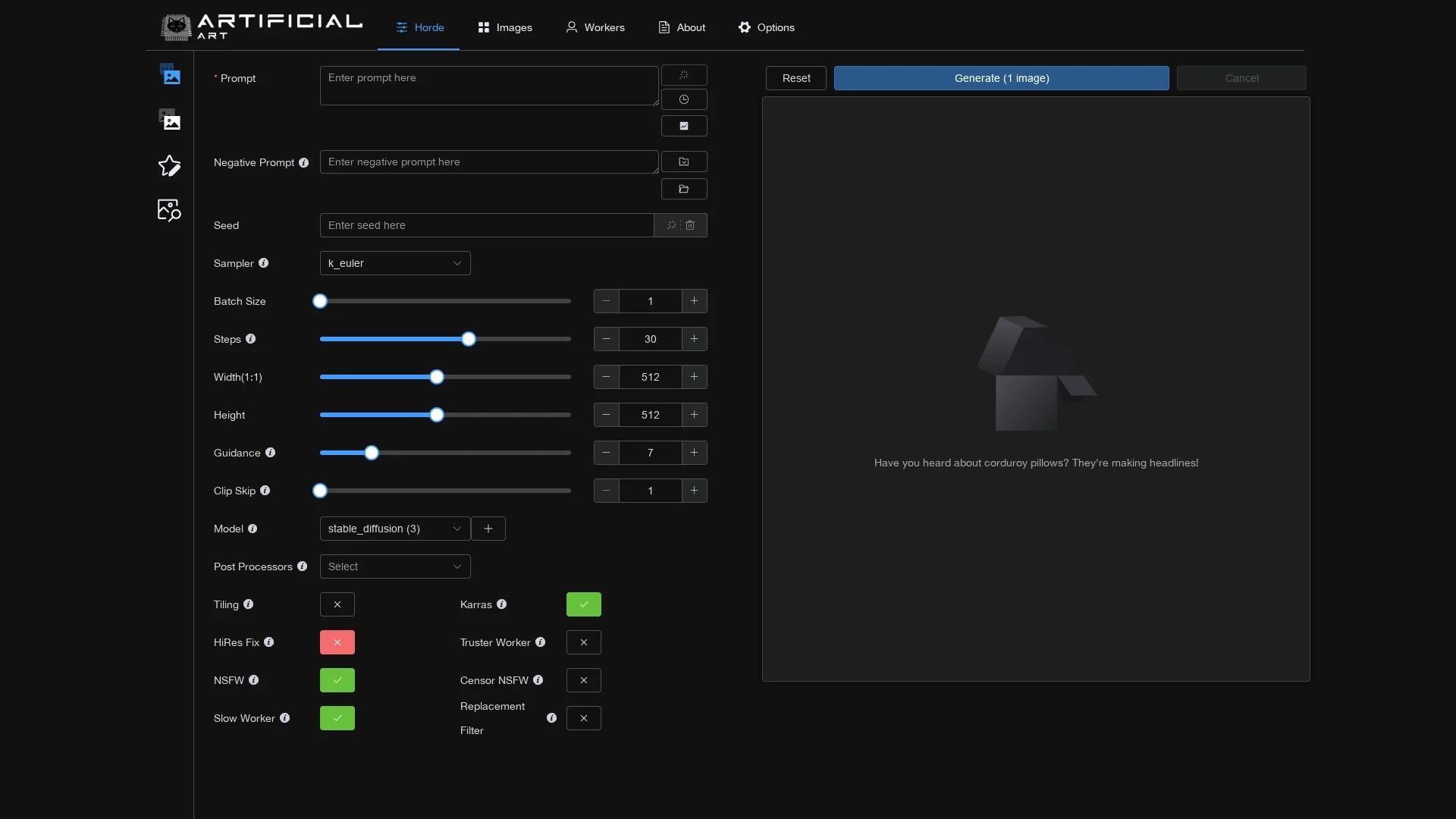This screenshot has height=819, width=1456.
Task: Switch to the About tab
Action: 682,27
